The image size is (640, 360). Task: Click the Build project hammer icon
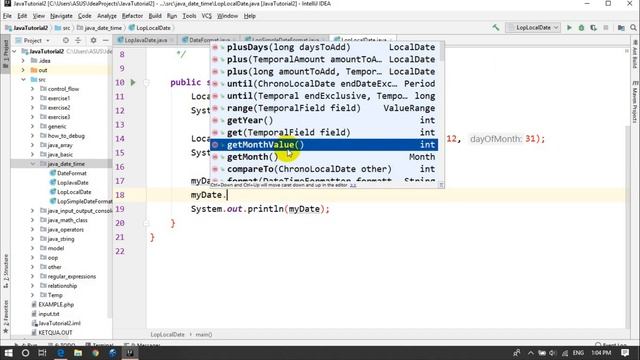pyautogui.click(x=496, y=28)
